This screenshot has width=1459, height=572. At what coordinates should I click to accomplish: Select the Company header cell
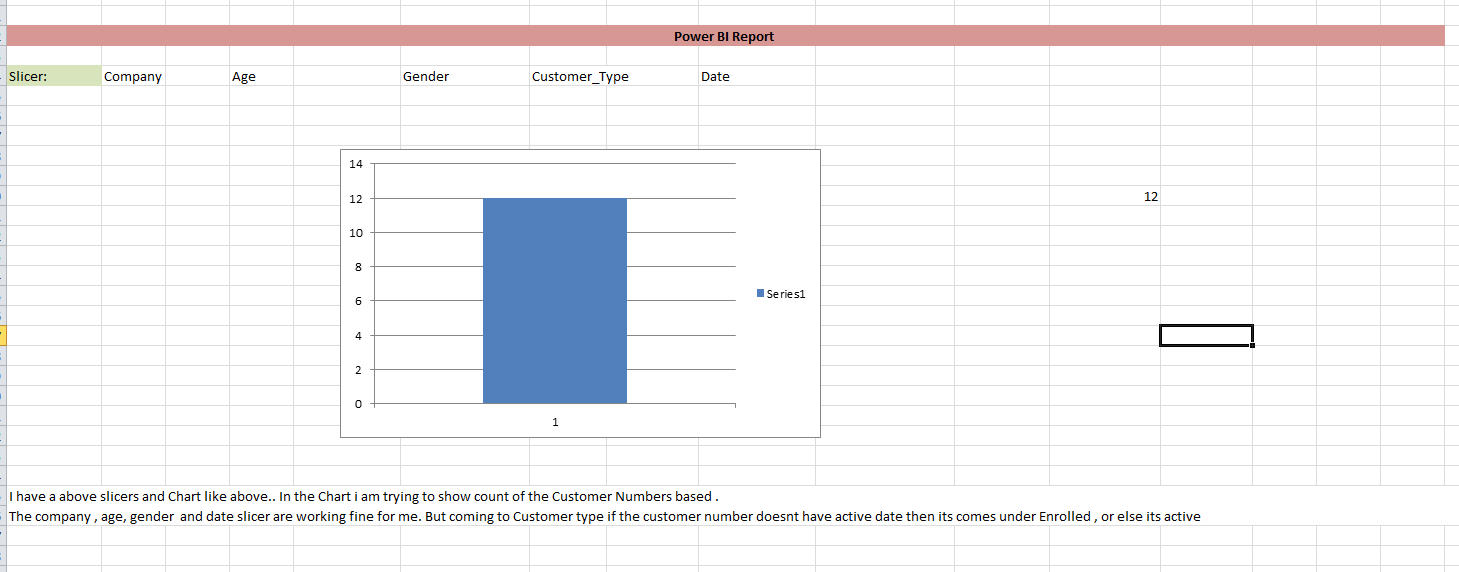pos(133,76)
